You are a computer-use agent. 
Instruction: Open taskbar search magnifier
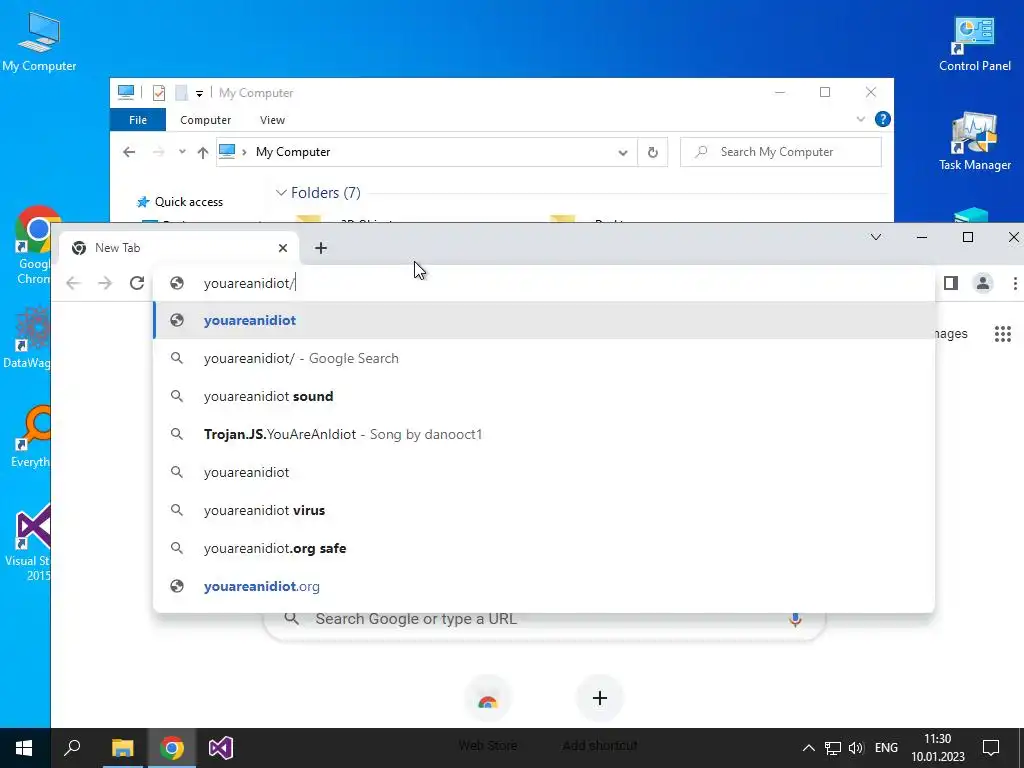pyautogui.click(x=72, y=748)
